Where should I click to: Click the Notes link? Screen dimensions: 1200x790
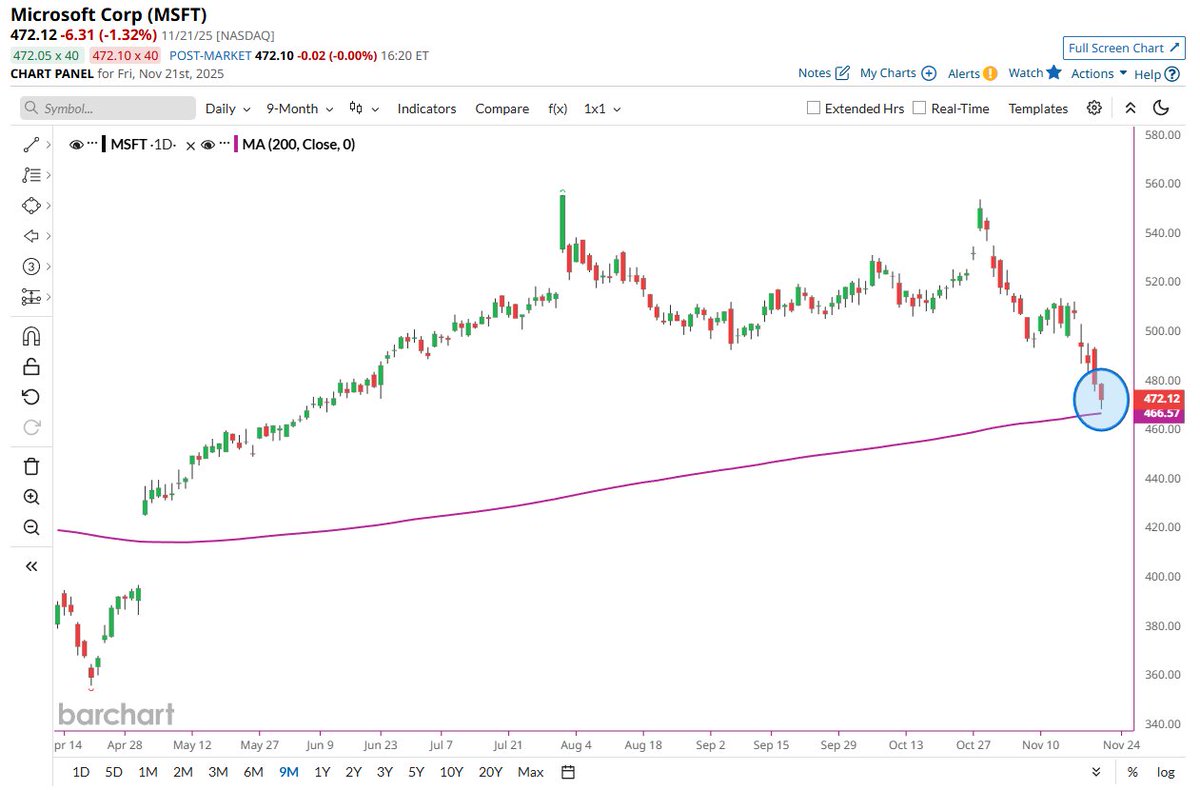tap(814, 73)
